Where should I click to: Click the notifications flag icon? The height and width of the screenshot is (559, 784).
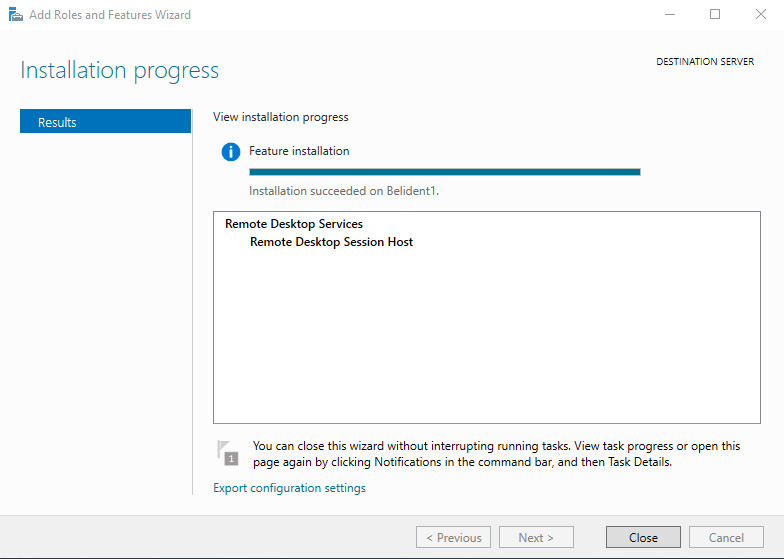(229, 452)
